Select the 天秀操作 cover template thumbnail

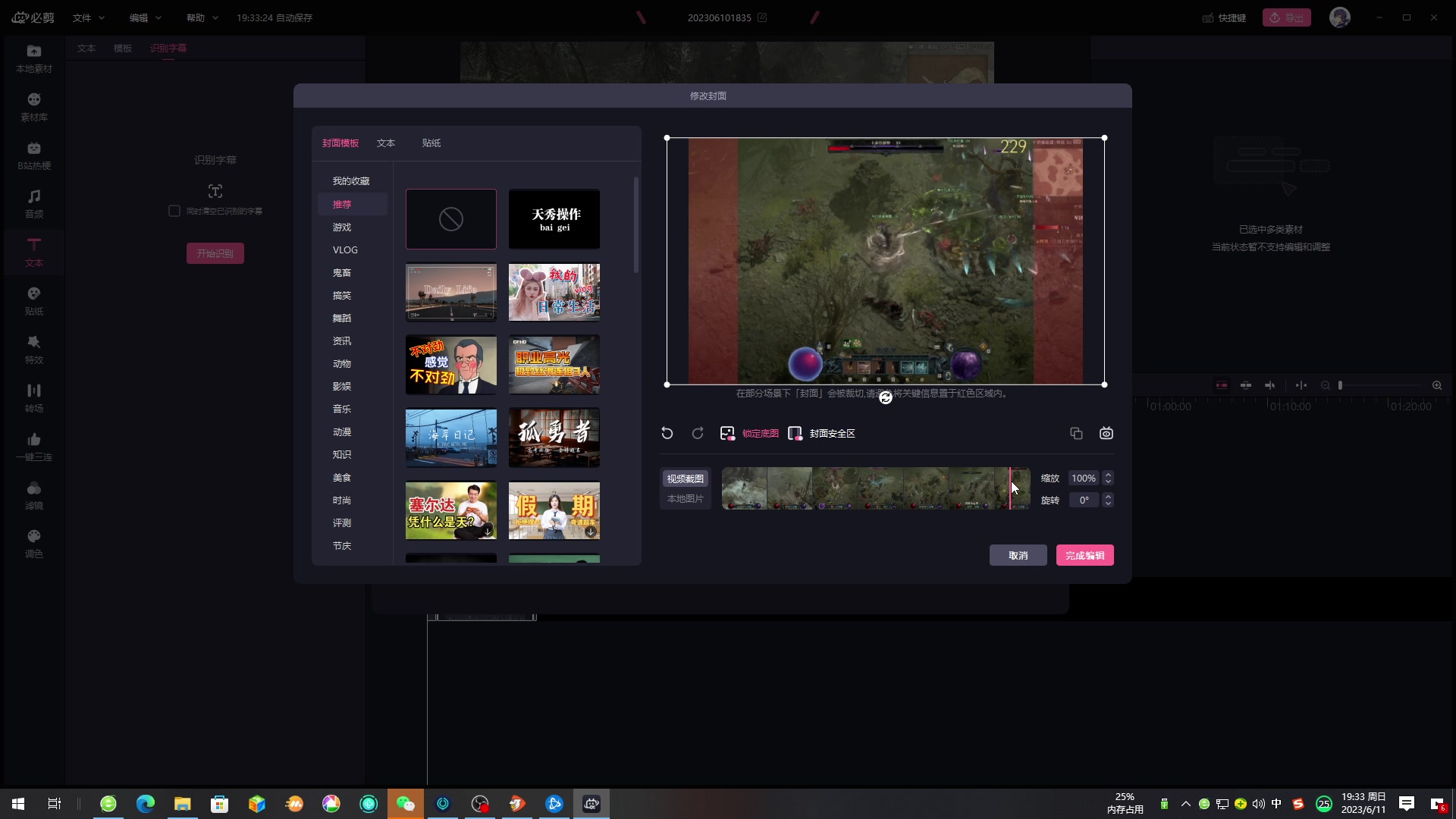(554, 219)
